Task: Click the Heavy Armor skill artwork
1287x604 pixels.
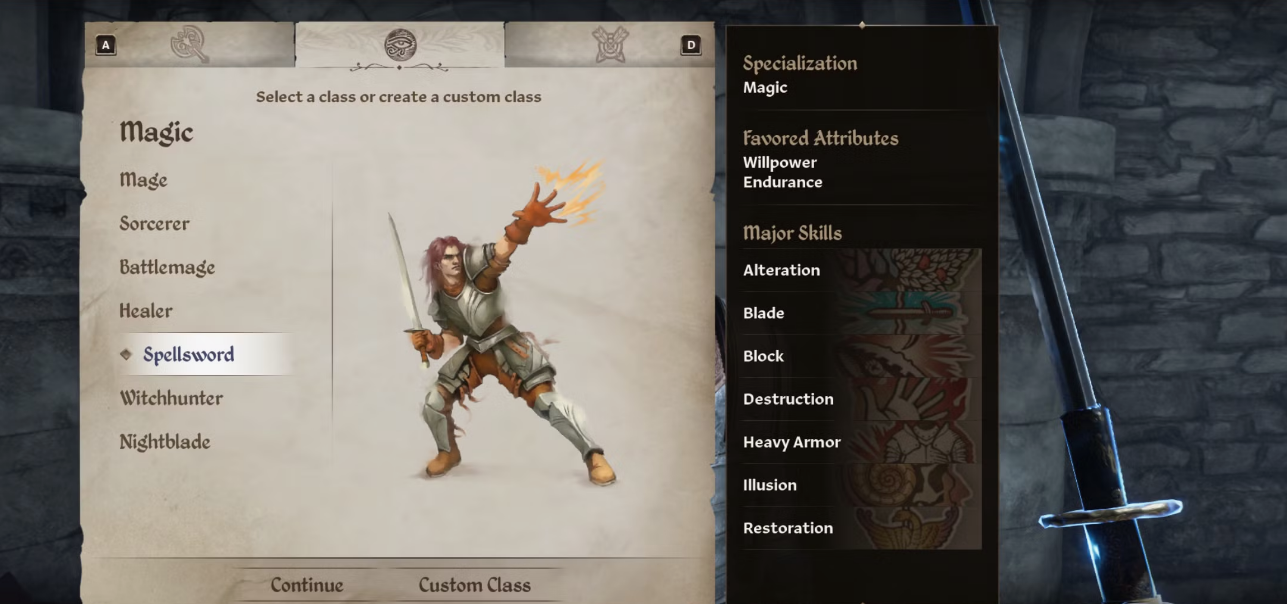Action: point(910,442)
